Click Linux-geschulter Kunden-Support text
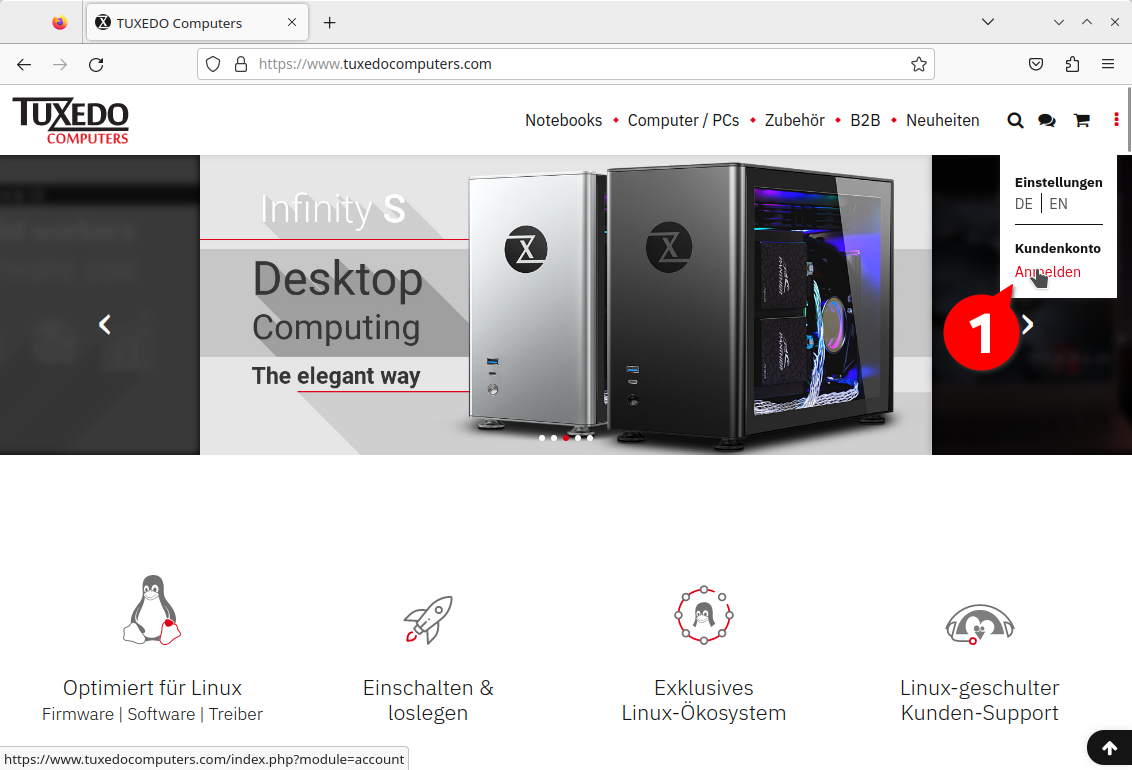Viewport: 1132px width, 770px height. pos(980,700)
